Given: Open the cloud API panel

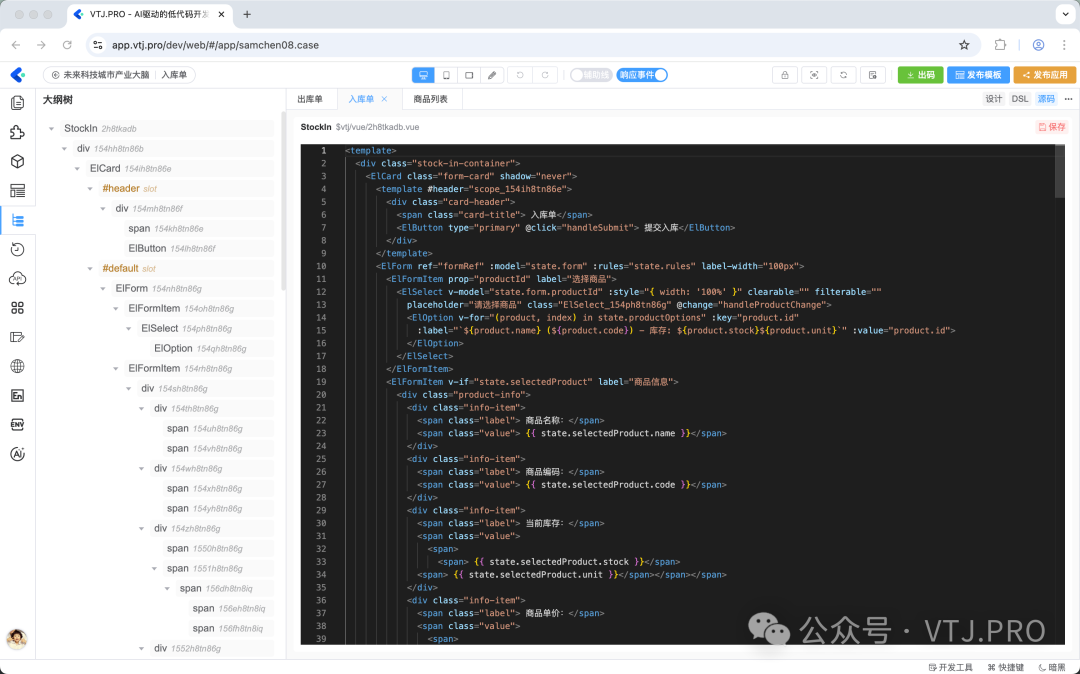Looking at the screenshot, I should coord(17,279).
